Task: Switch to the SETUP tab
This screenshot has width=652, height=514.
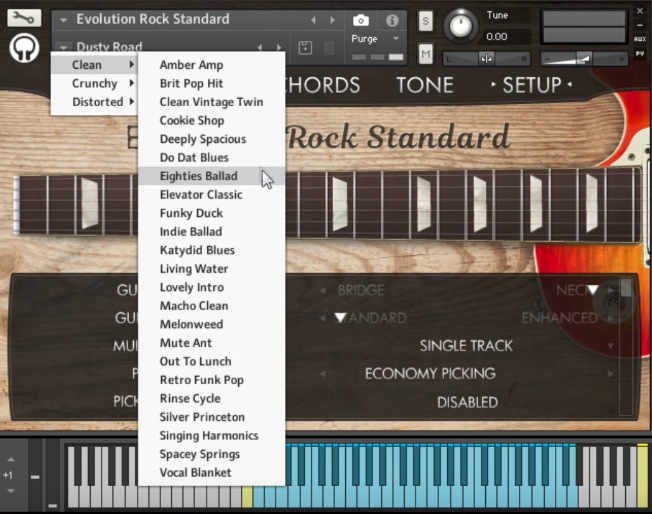Action: pyautogui.click(x=532, y=85)
